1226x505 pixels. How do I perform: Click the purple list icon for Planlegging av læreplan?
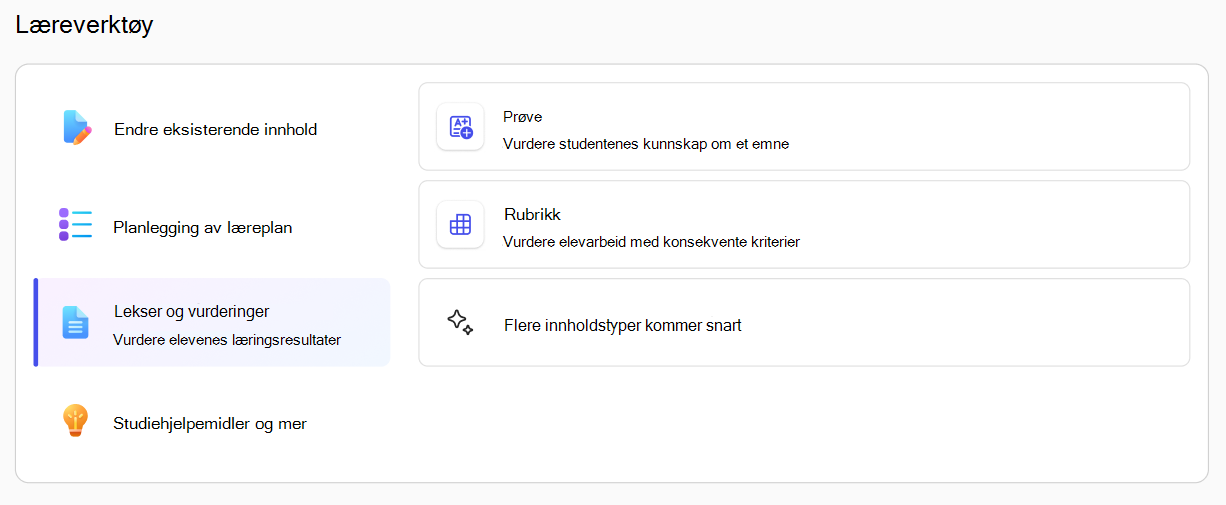click(x=75, y=225)
